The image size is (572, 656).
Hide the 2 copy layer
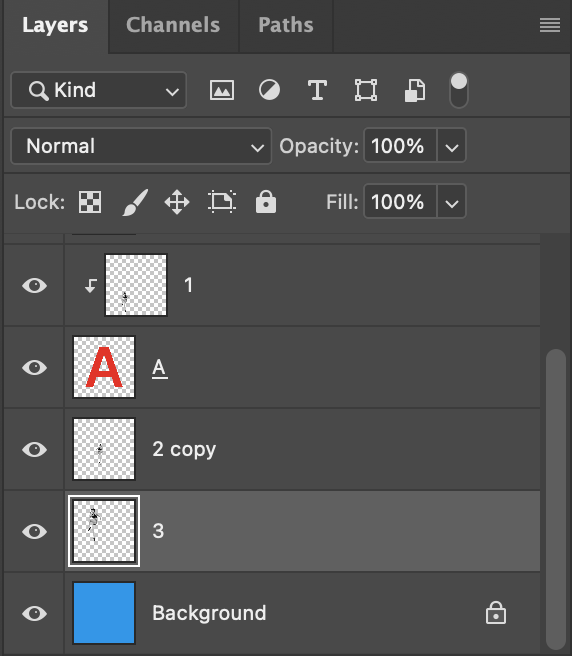34,450
